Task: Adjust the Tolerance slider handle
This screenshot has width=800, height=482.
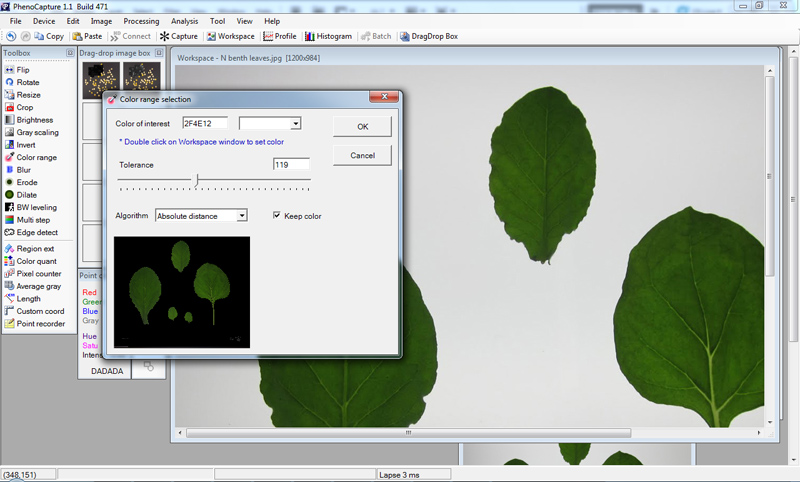Action: pyautogui.click(x=197, y=180)
